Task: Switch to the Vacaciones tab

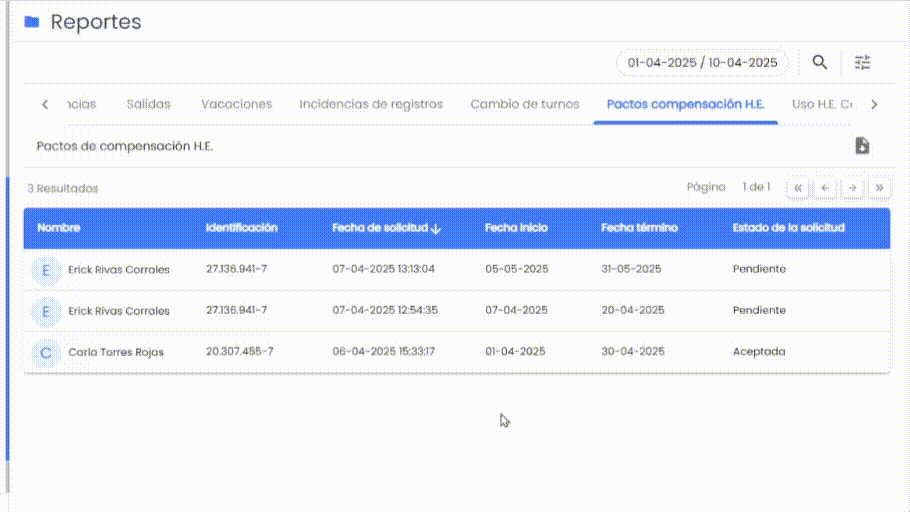Action: 236,104
